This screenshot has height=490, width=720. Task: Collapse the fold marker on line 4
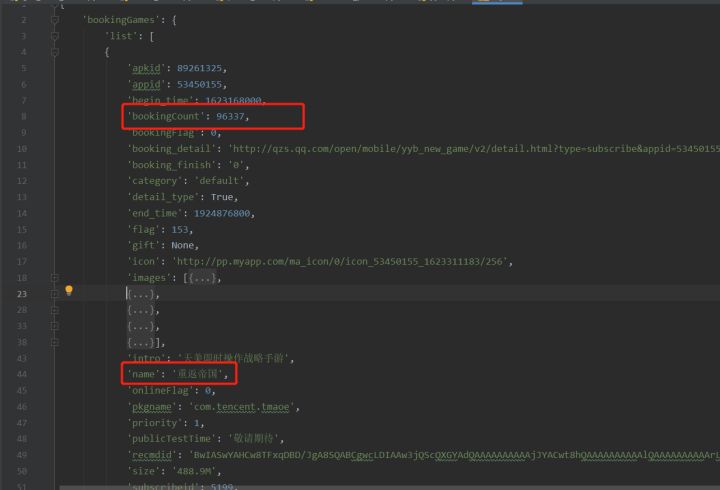55,52
